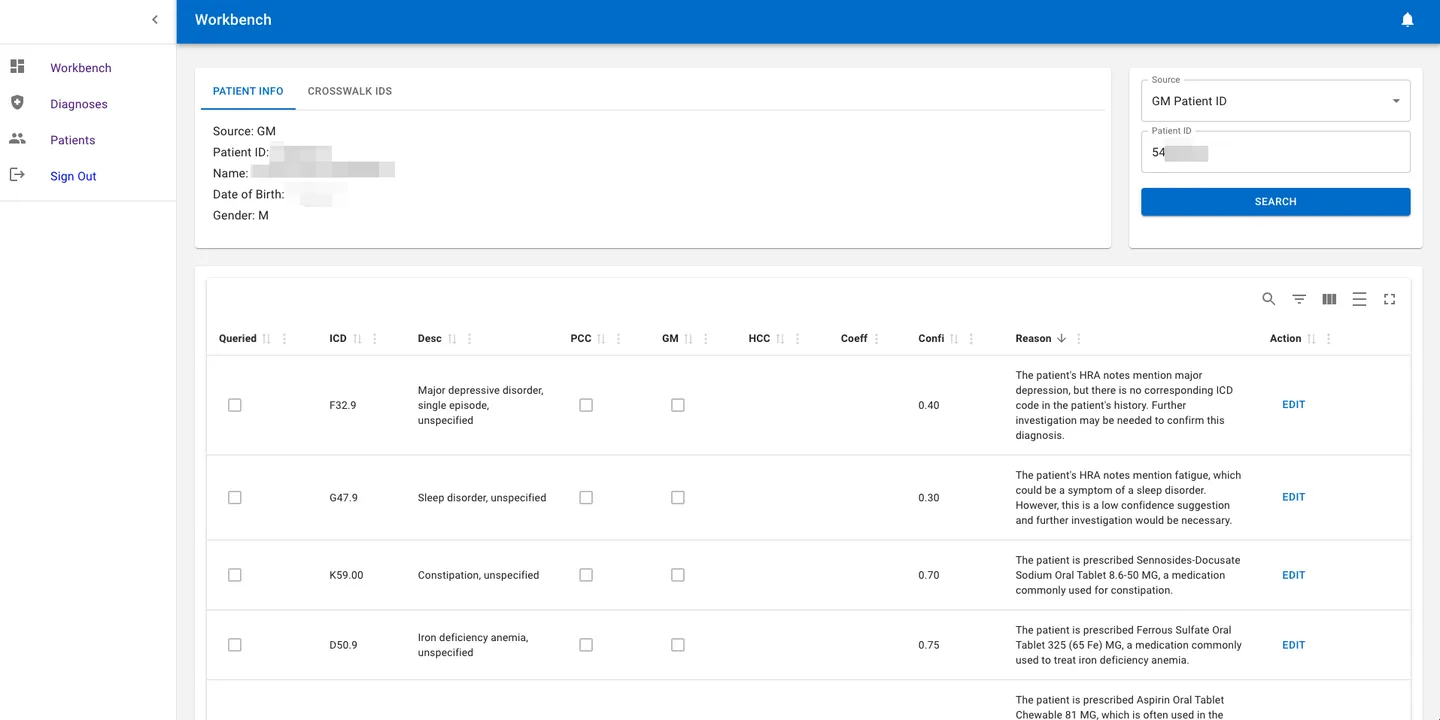Click the notification bell icon

(1407, 19)
